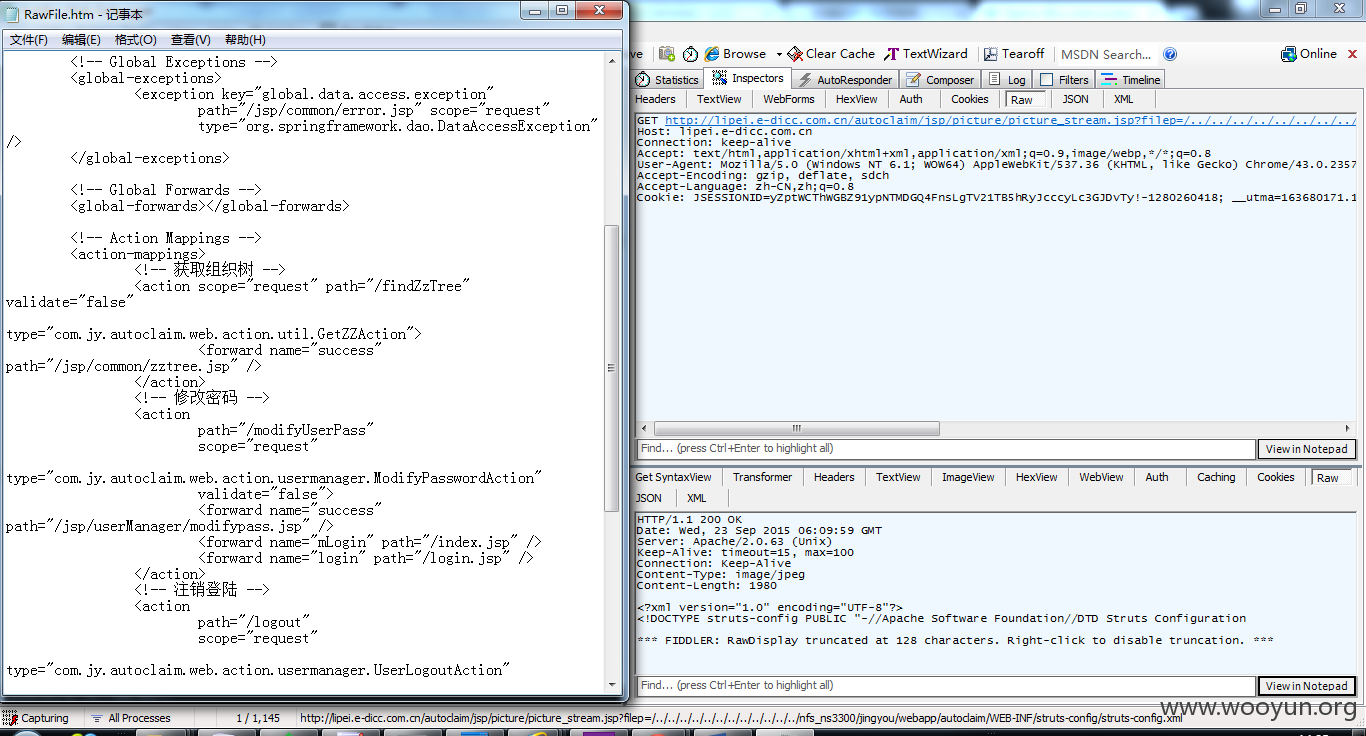
Task: Click the All Processes filter in status bar
Action: (x=130, y=718)
